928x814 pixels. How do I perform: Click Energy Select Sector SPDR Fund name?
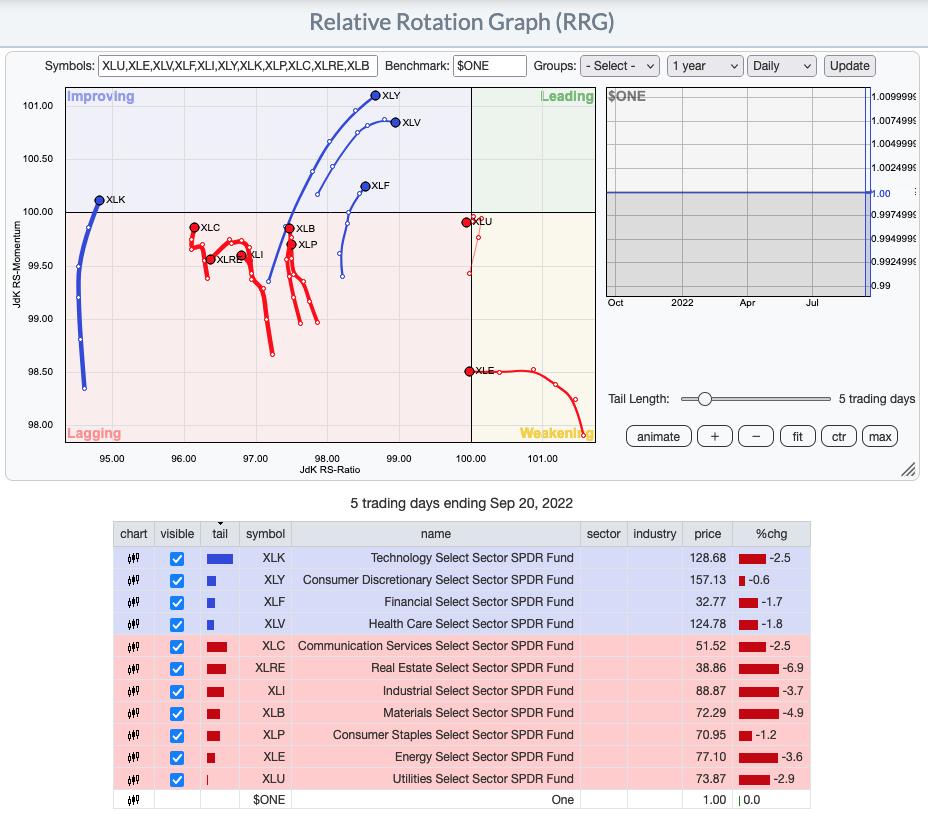point(484,757)
